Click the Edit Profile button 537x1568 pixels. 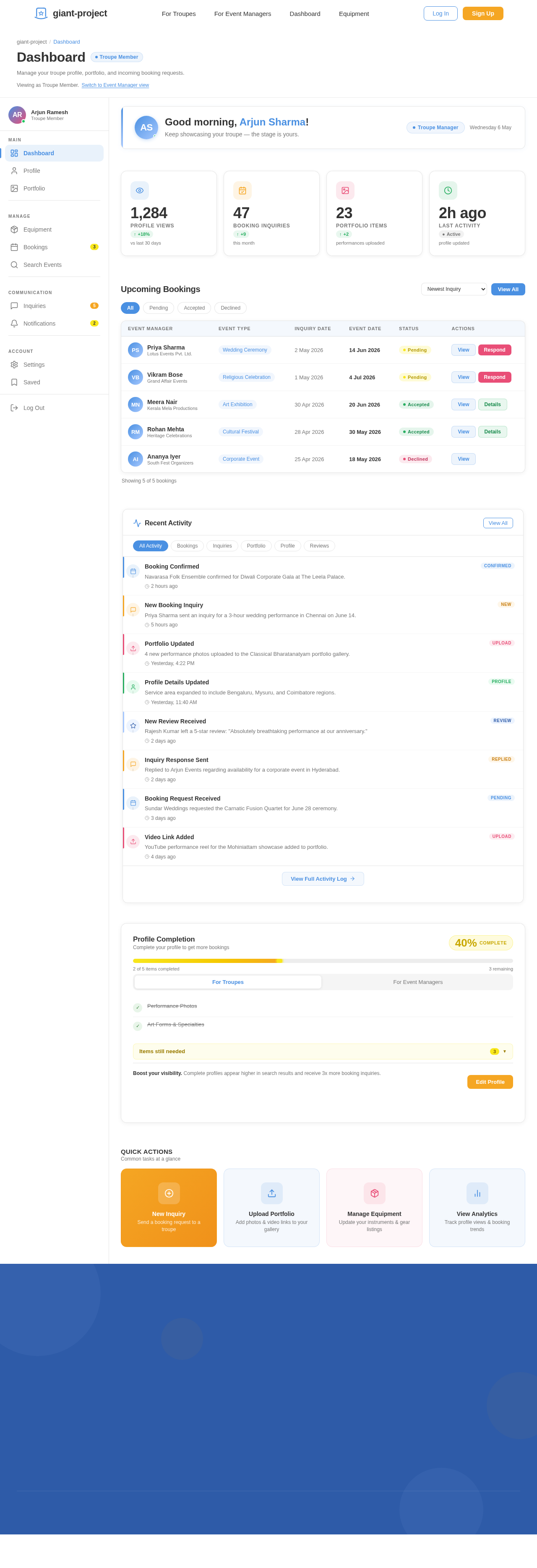coord(490,1082)
